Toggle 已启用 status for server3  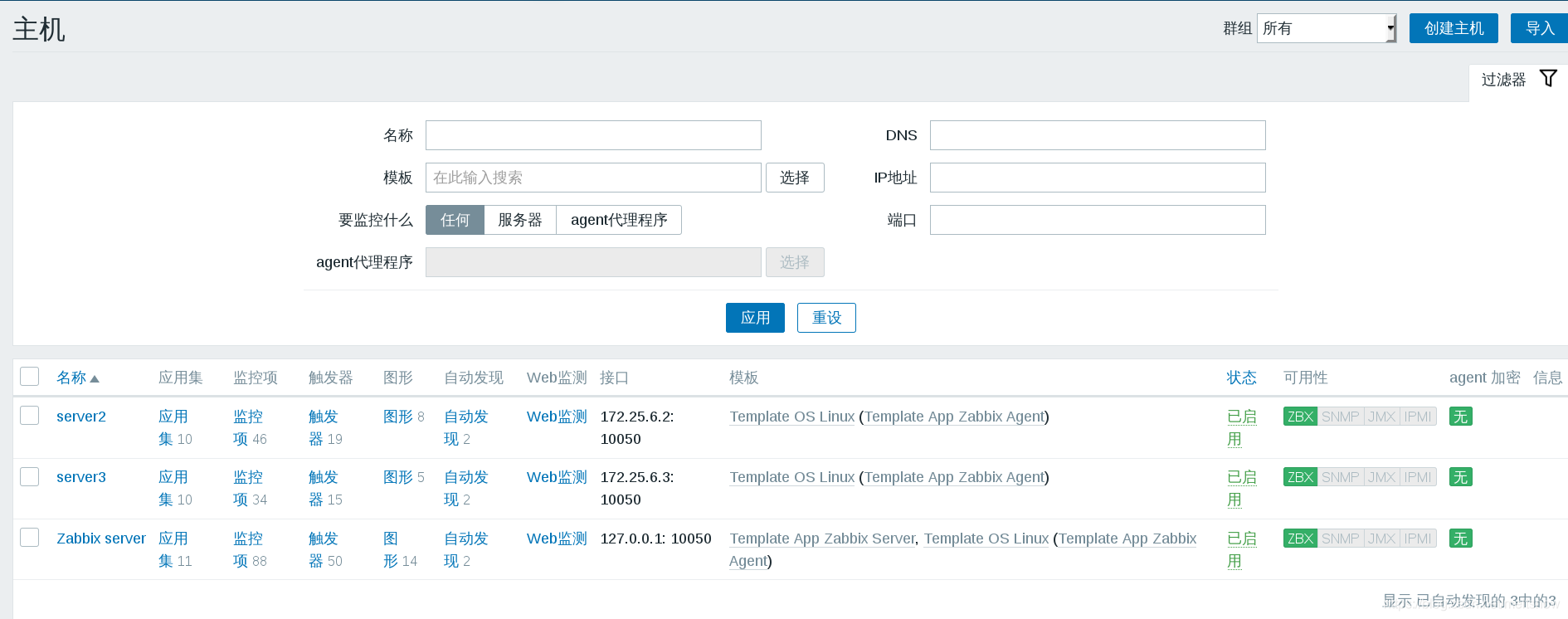(x=1241, y=488)
